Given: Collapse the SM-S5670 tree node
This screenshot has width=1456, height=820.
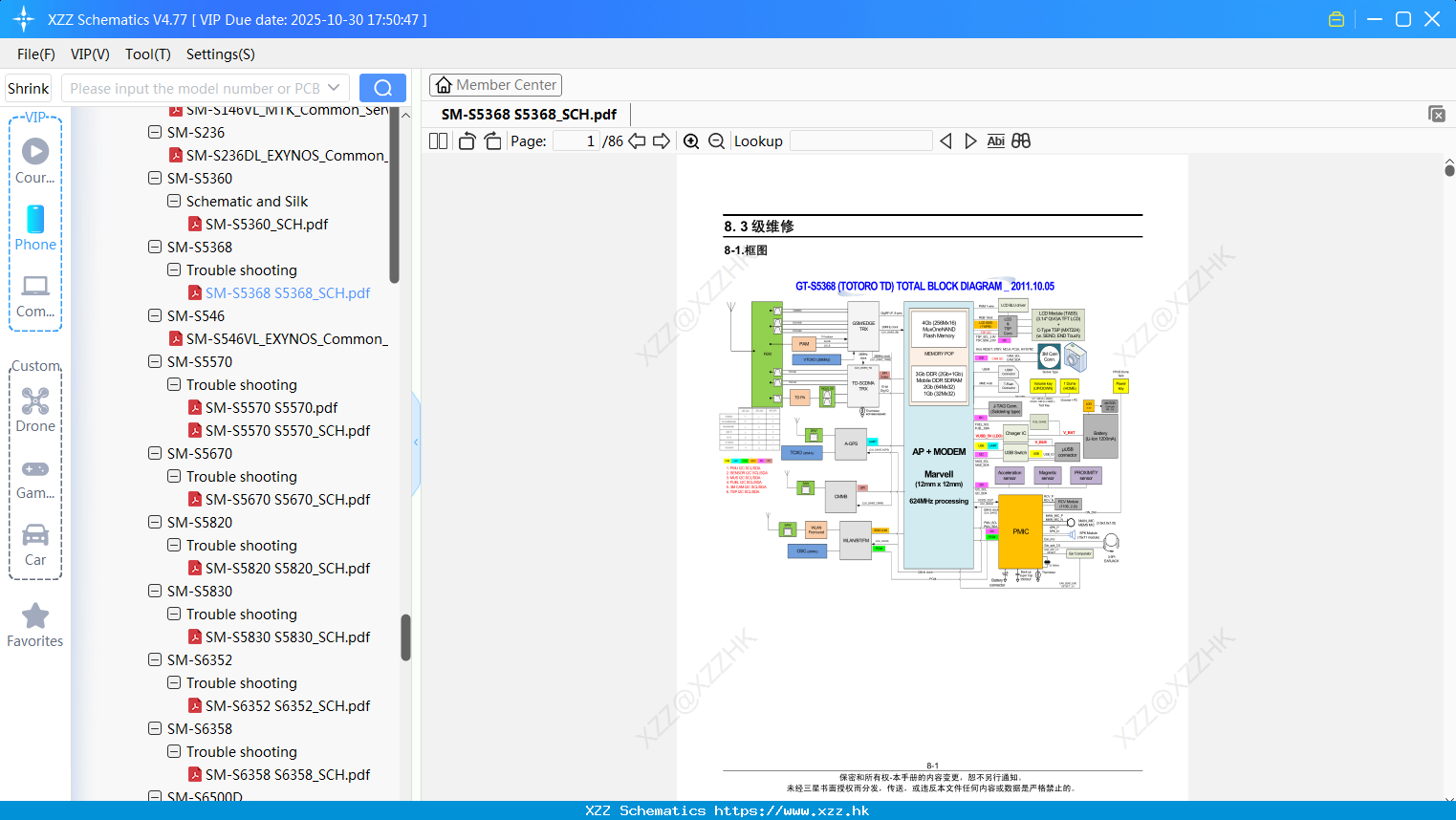Looking at the screenshot, I should (155, 454).
